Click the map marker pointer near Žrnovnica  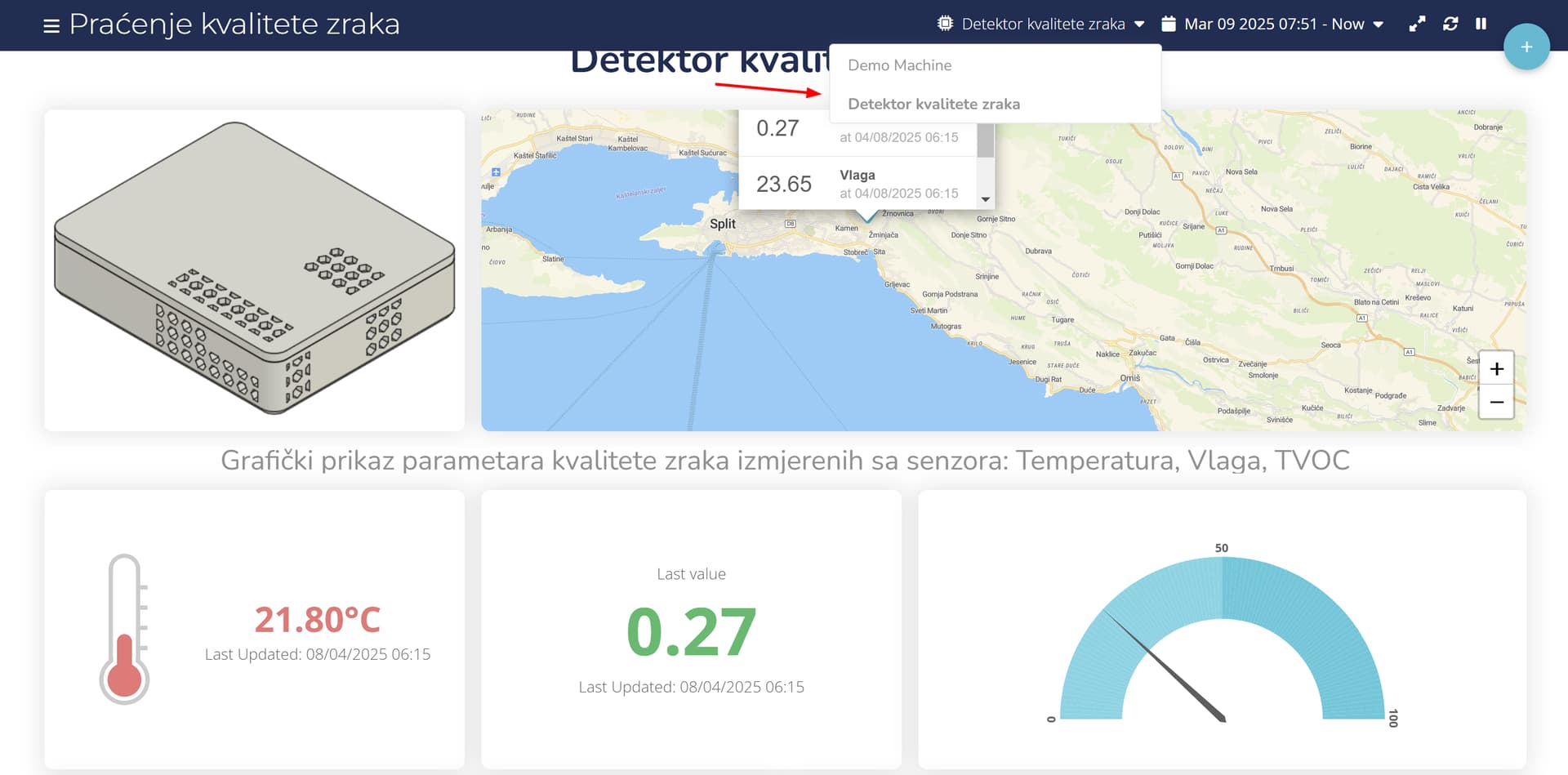click(867, 216)
